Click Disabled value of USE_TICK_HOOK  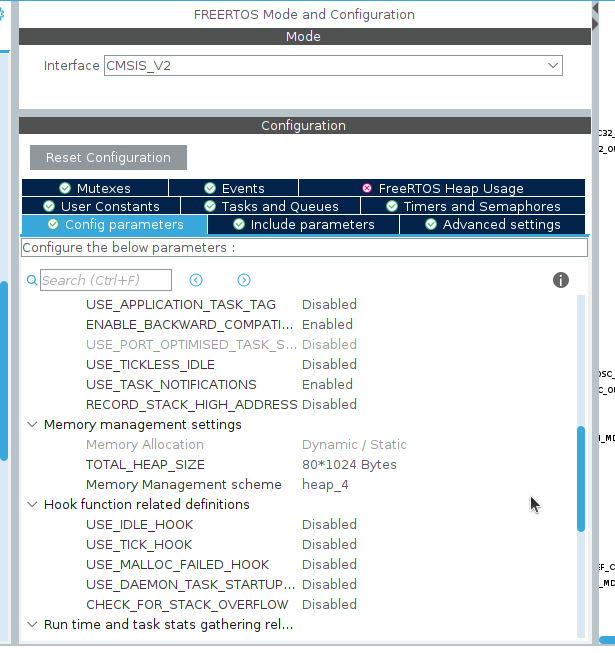[x=329, y=545]
